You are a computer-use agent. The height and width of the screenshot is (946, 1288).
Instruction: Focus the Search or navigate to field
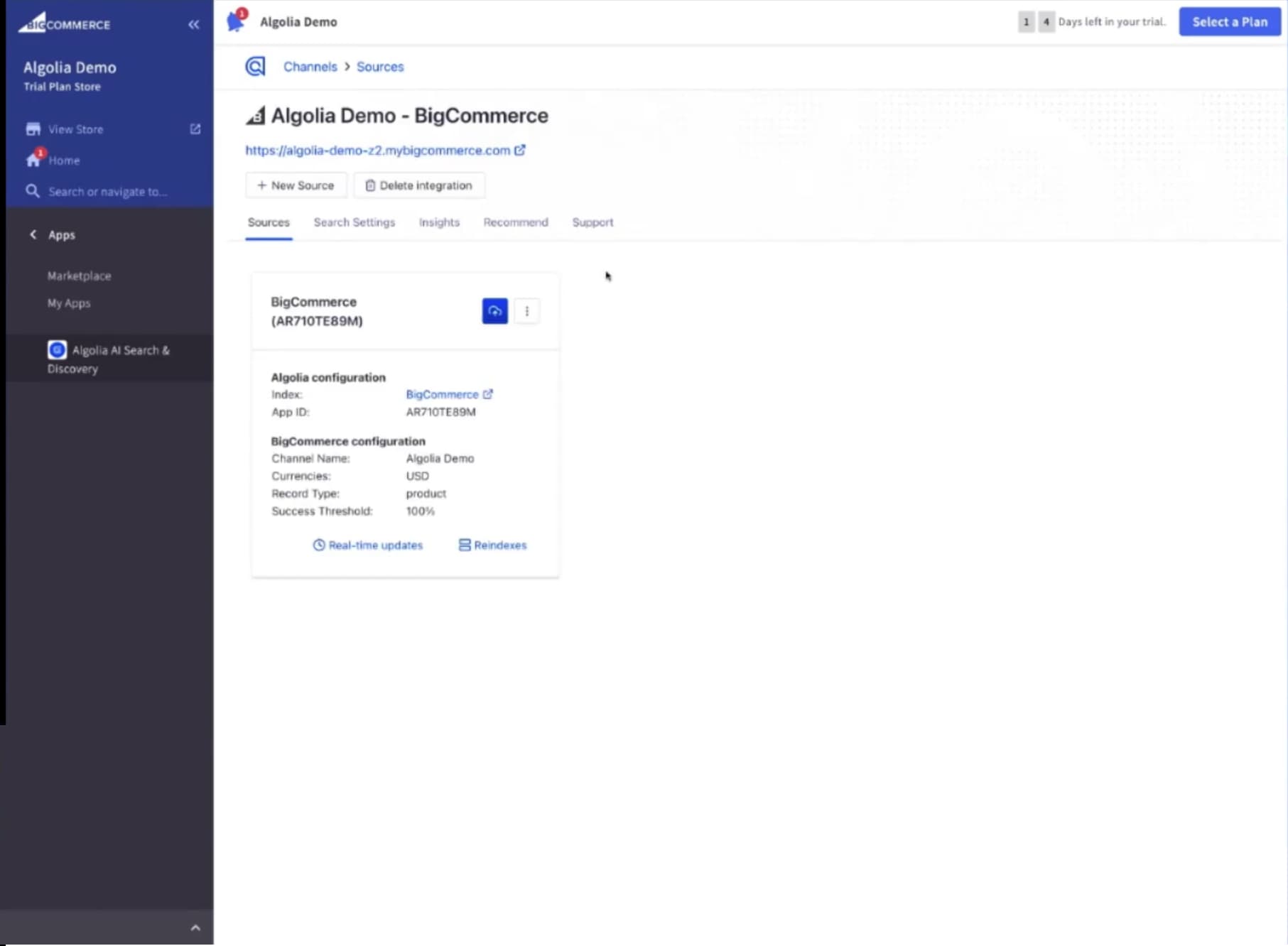[x=107, y=192]
